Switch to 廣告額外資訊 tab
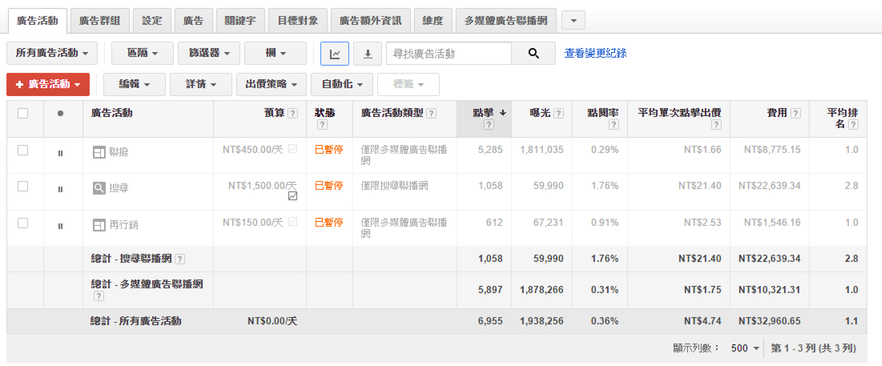The image size is (882, 366). point(370,21)
